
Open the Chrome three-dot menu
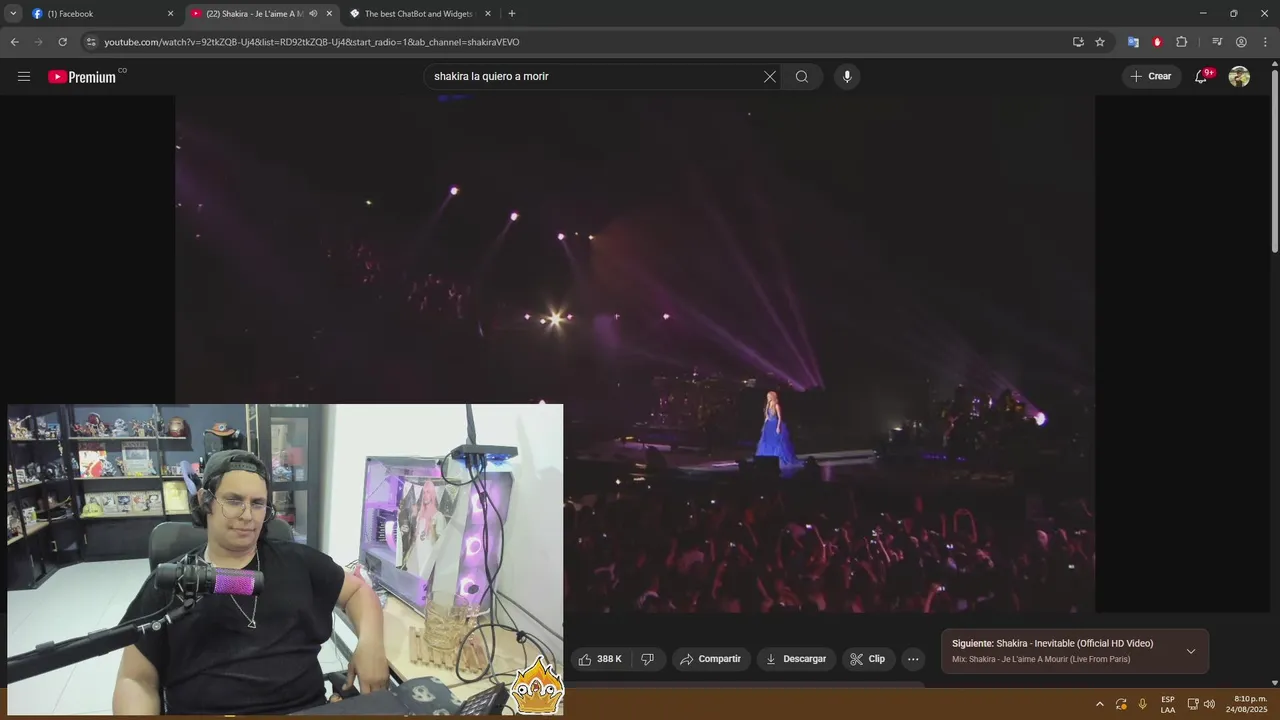click(x=1265, y=42)
